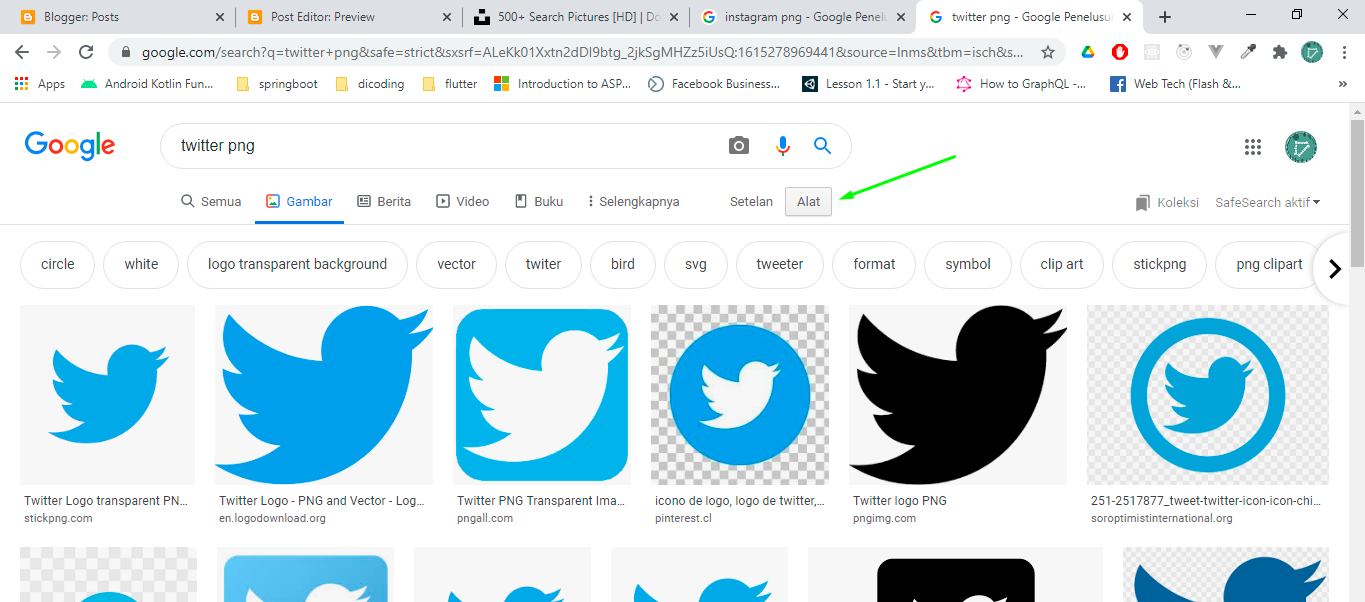Bookmark this page with the star icon
The image size is (1365, 602).
click(x=1048, y=52)
